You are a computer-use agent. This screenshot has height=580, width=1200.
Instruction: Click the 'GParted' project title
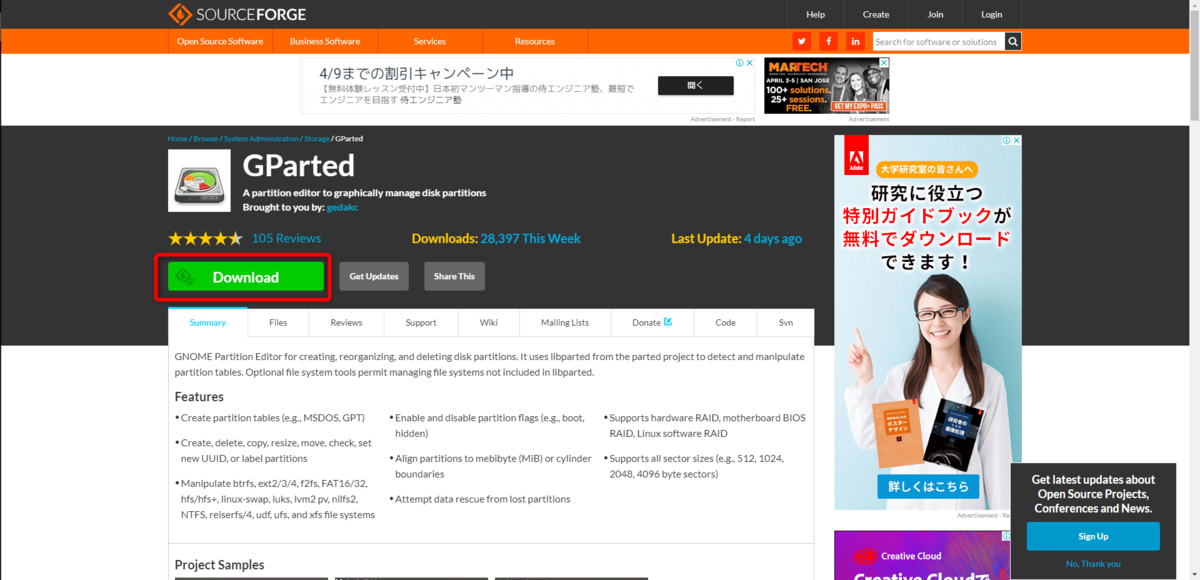(299, 164)
